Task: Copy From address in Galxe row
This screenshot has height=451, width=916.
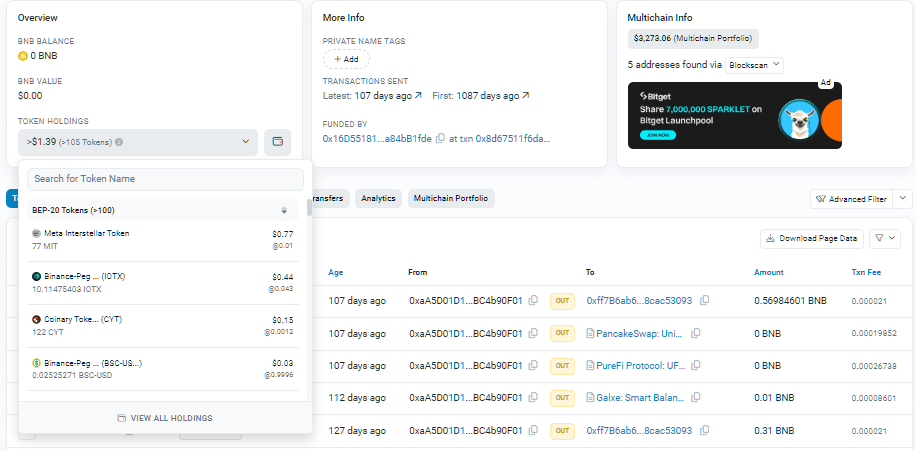Action: tap(533, 398)
